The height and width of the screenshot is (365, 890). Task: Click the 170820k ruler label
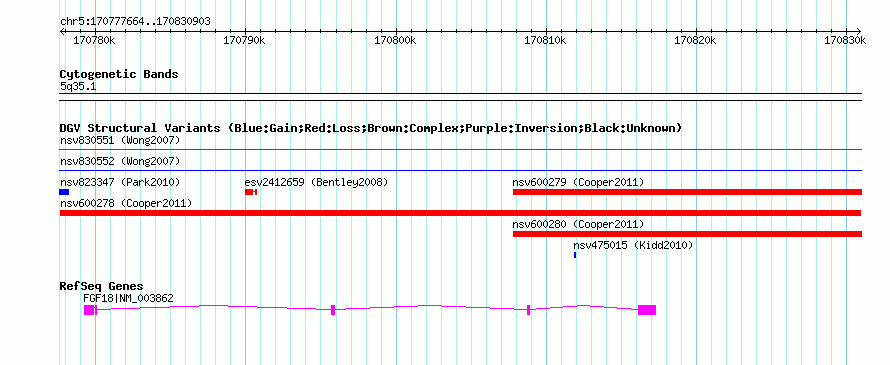[x=695, y=40]
